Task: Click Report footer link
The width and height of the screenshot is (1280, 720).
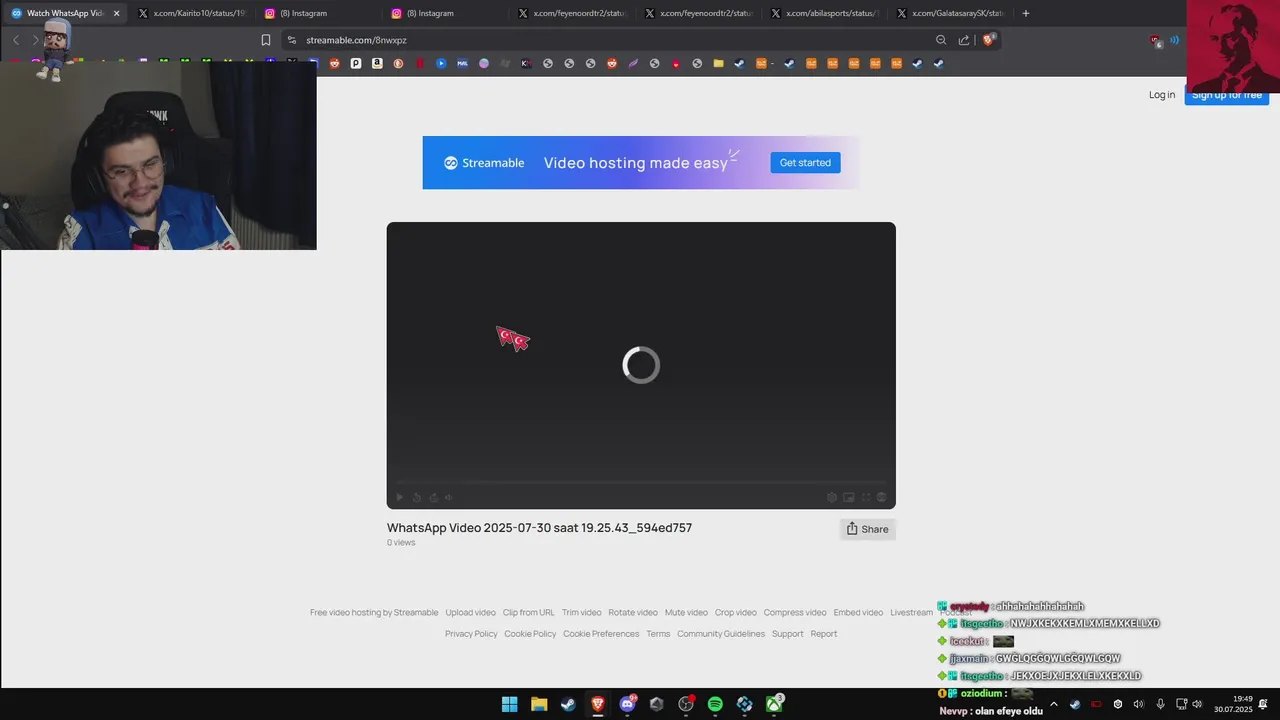Action: coord(824,634)
